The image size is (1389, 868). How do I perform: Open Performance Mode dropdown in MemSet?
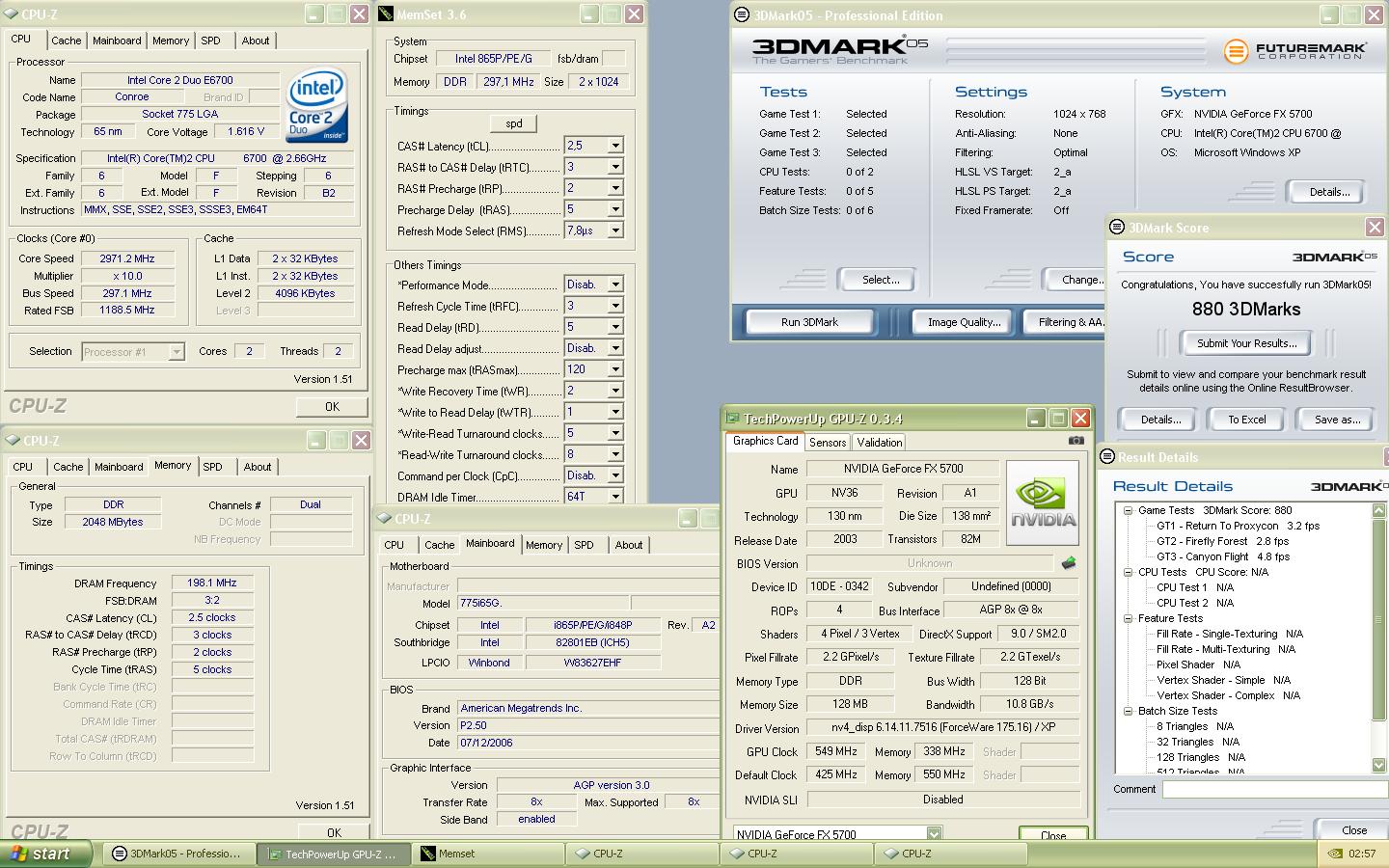tap(614, 285)
